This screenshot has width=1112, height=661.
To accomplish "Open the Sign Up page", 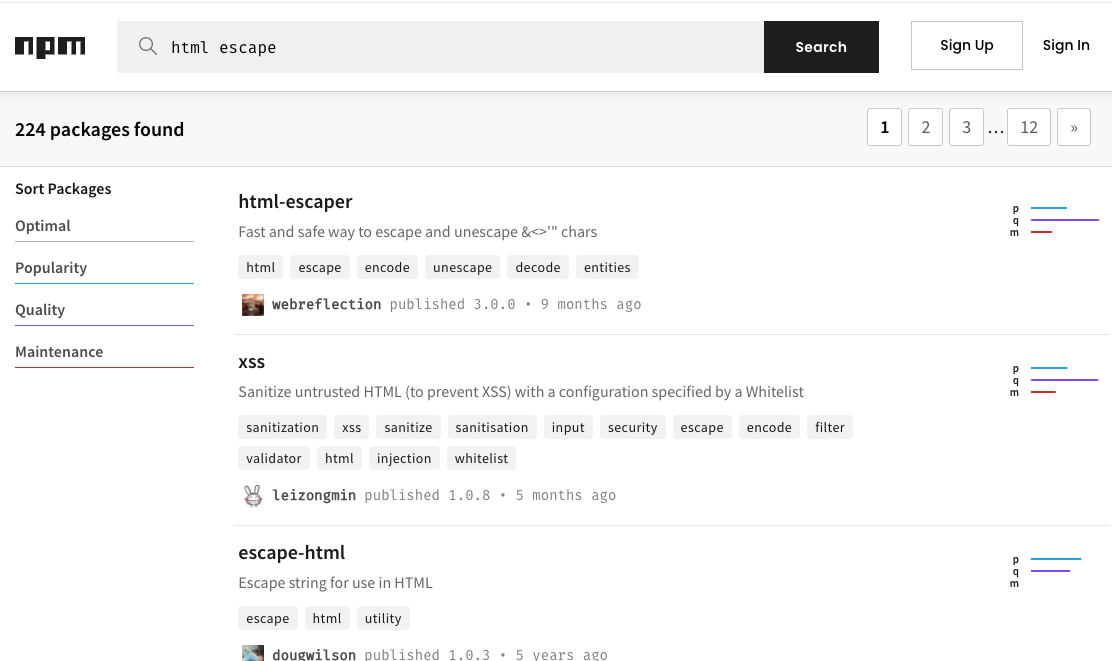I will (x=966, y=45).
